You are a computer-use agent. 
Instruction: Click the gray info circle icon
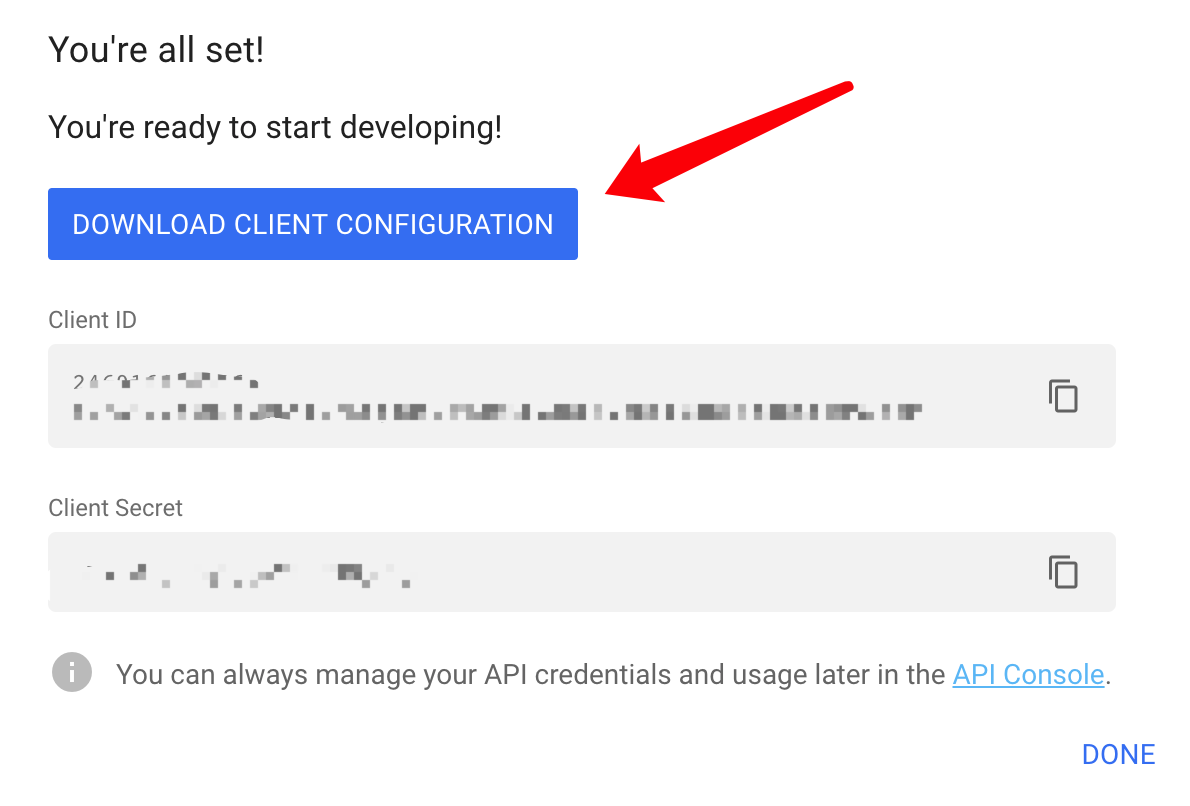click(72, 672)
